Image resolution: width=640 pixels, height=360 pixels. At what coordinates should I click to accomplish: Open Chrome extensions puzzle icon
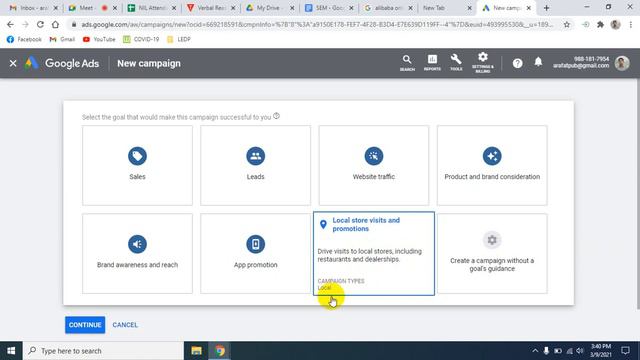600,24
